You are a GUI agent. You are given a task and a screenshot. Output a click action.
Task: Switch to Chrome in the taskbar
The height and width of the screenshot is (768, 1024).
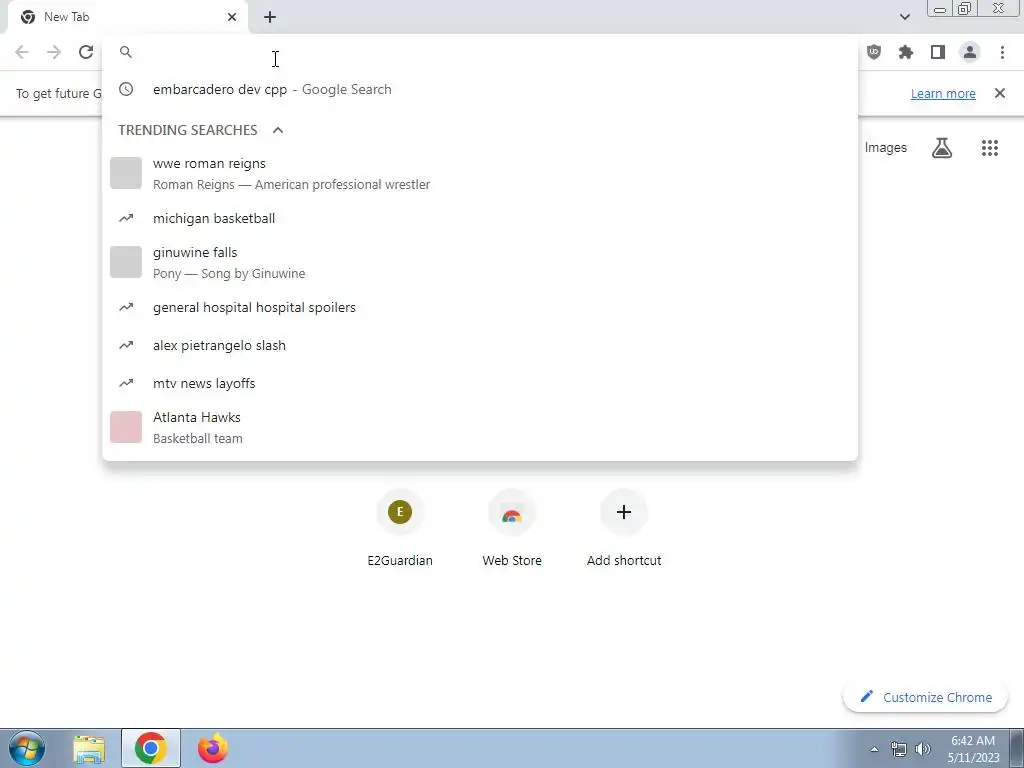pos(151,748)
